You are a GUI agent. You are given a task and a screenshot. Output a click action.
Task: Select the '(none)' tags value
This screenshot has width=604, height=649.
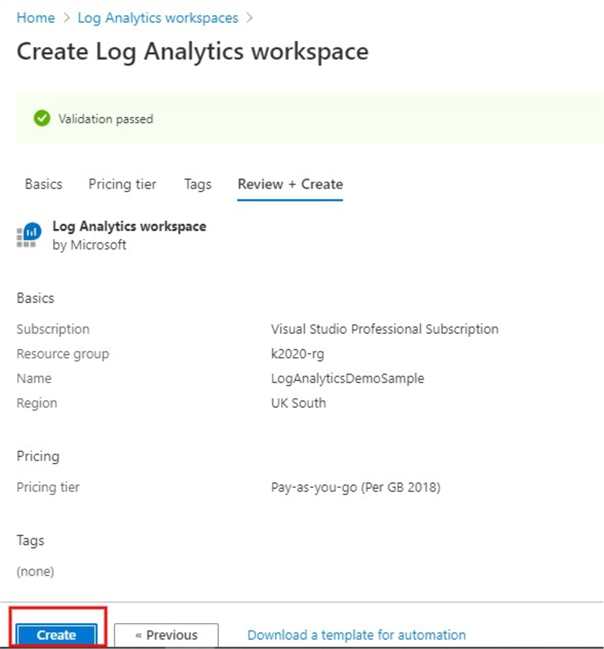(x=35, y=571)
